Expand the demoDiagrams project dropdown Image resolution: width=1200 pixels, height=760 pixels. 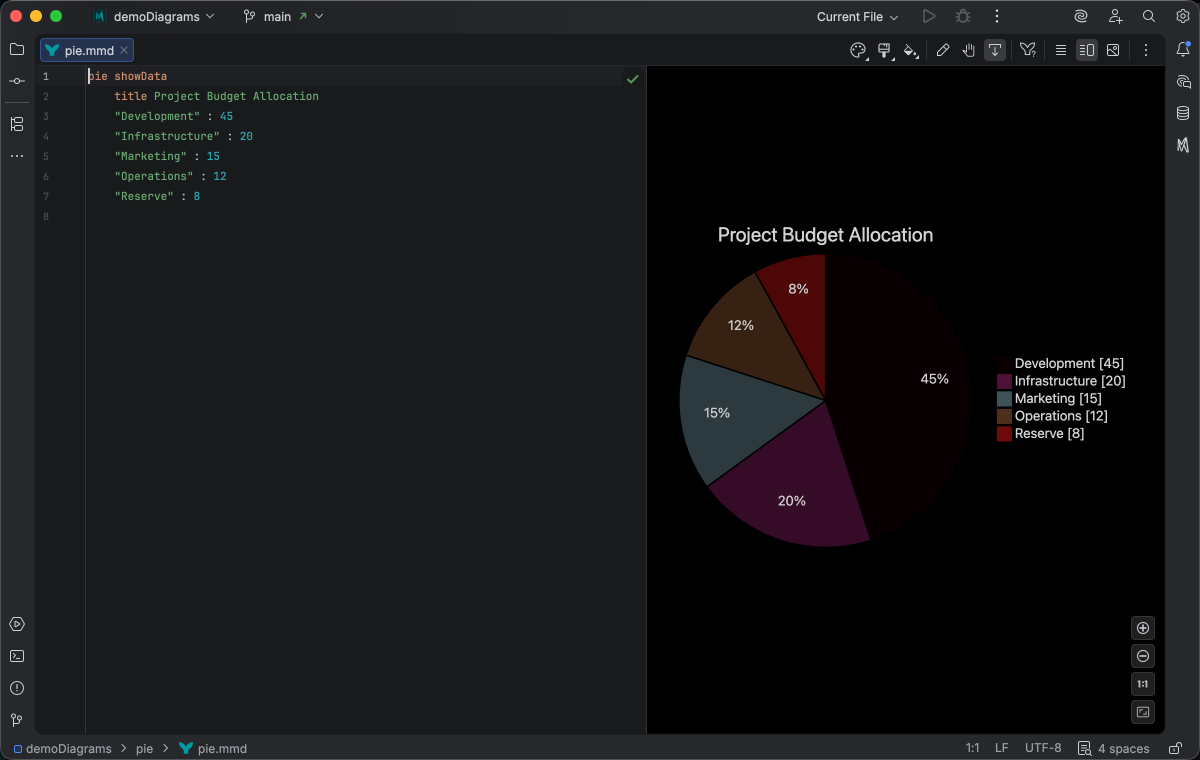154,16
